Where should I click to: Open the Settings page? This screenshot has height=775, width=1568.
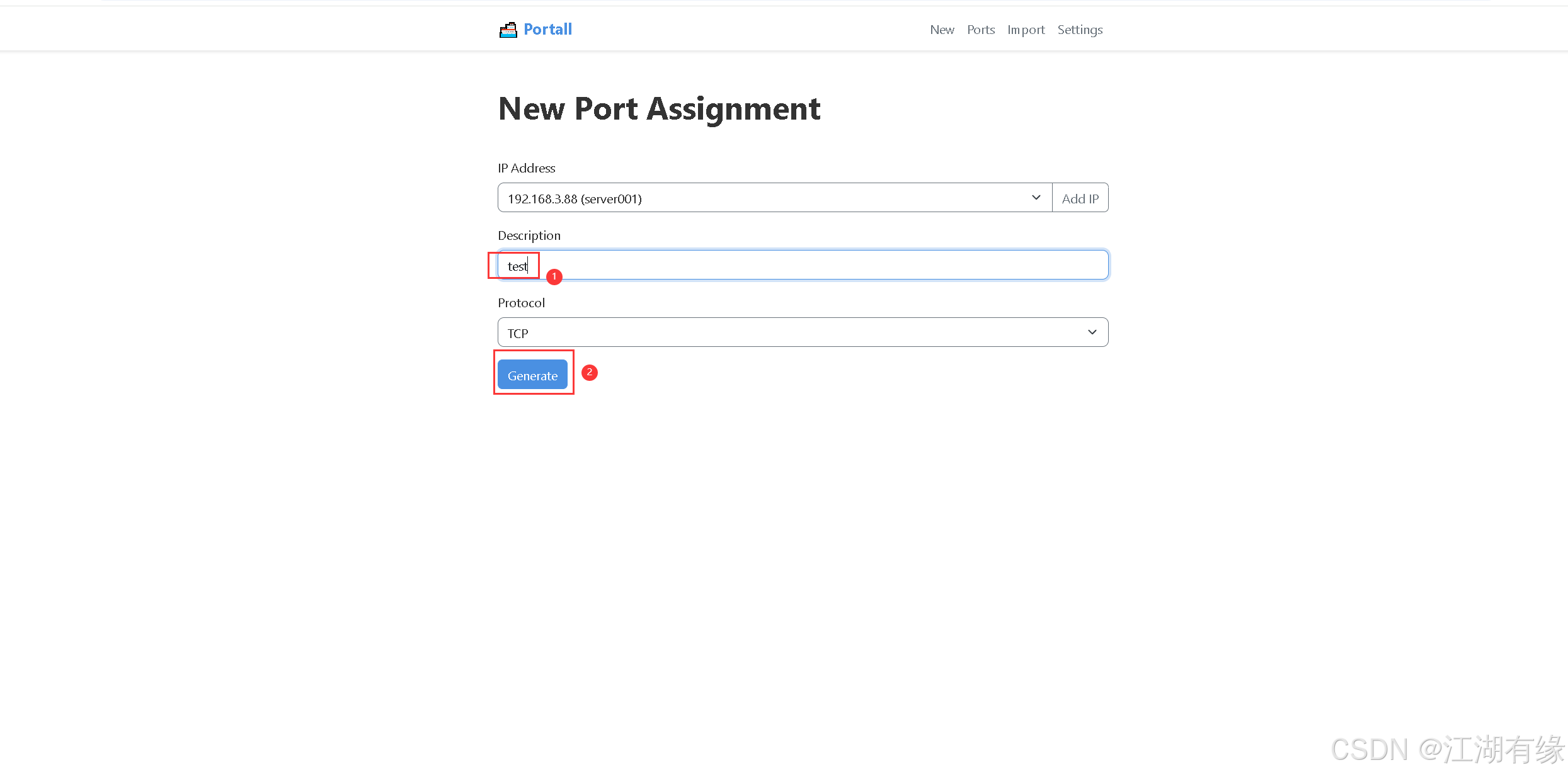tap(1079, 29)
